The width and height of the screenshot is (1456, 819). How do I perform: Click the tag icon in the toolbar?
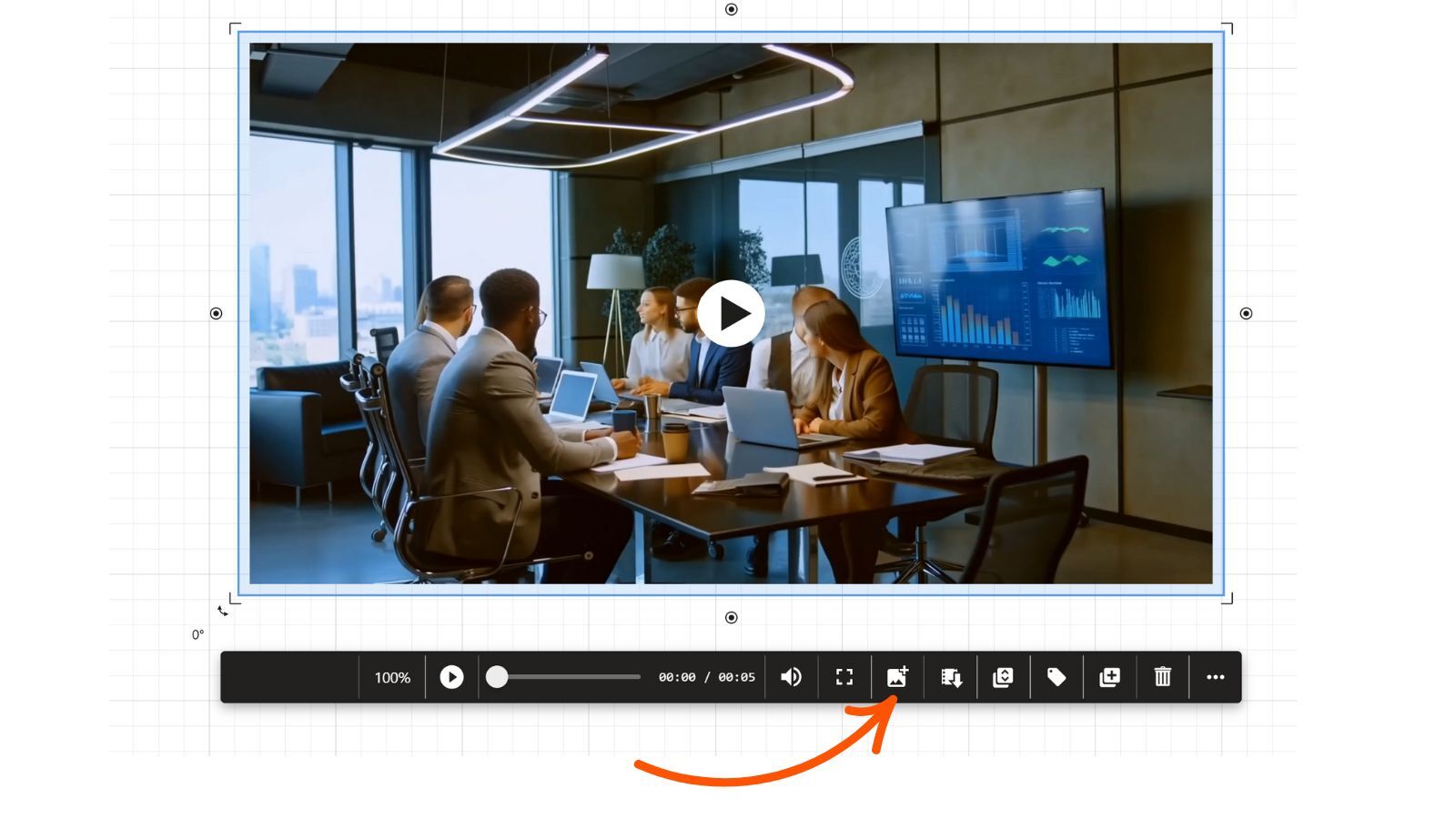click(x=1057, y=677)
